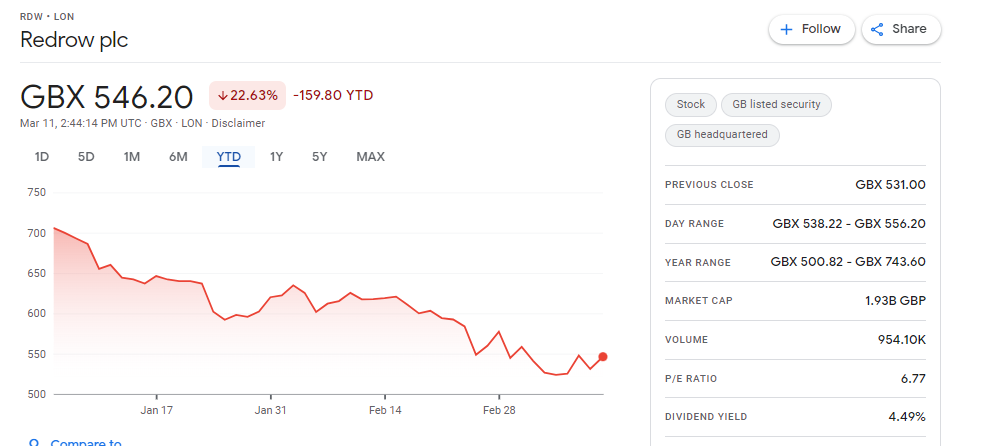Click the Stock tag chip
986x446 pixels.
(x=690, y=104)
